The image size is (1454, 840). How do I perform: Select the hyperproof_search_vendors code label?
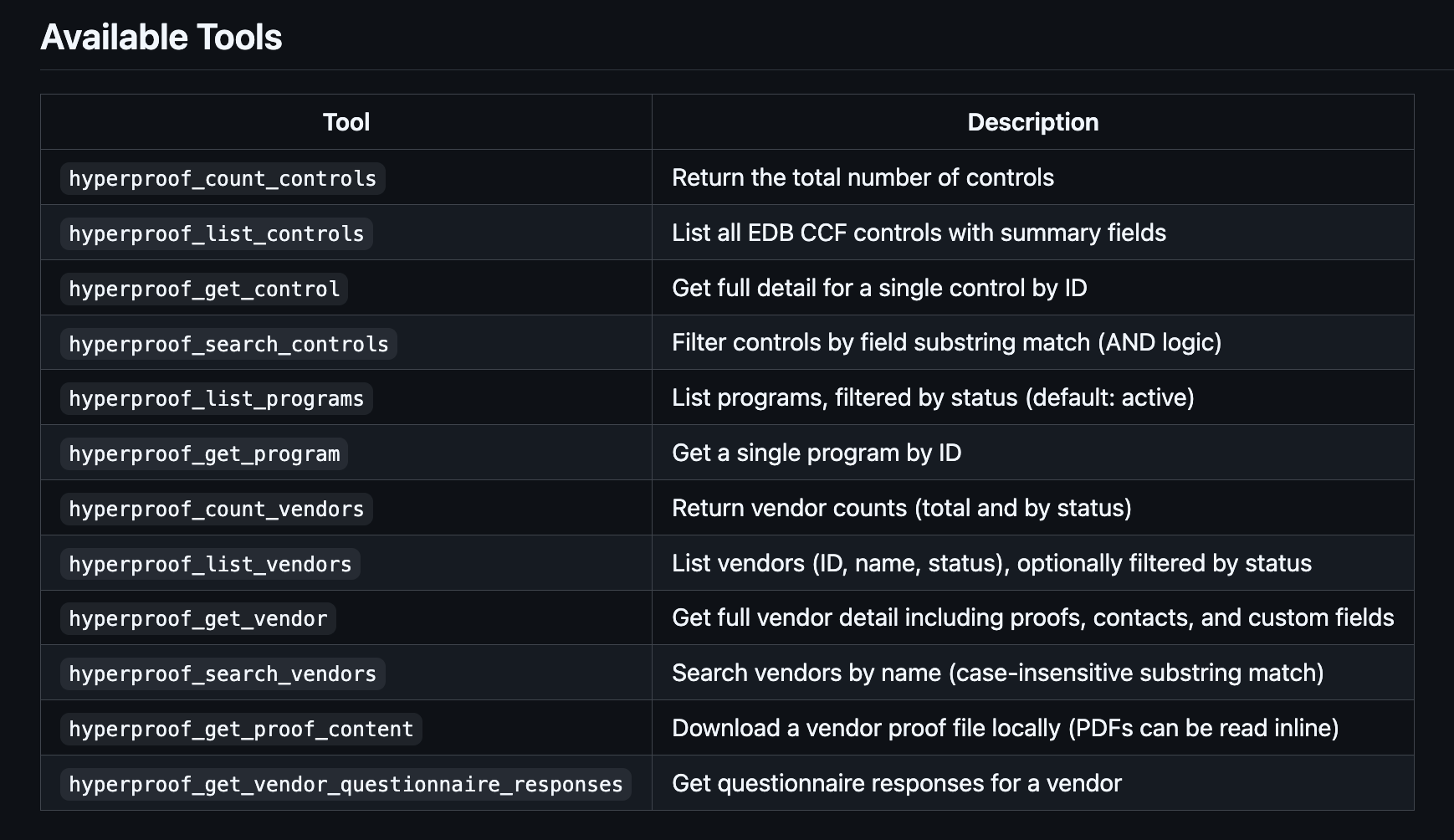click(x=223, y=674)
